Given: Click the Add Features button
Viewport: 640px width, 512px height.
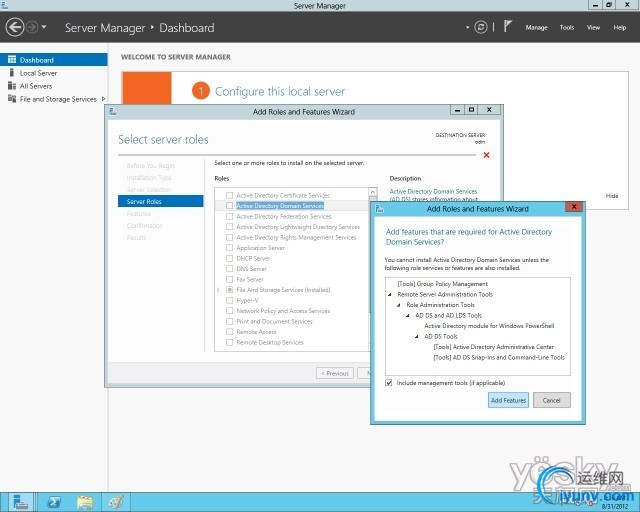Looking at the screenshot, I should coord(508,400).
